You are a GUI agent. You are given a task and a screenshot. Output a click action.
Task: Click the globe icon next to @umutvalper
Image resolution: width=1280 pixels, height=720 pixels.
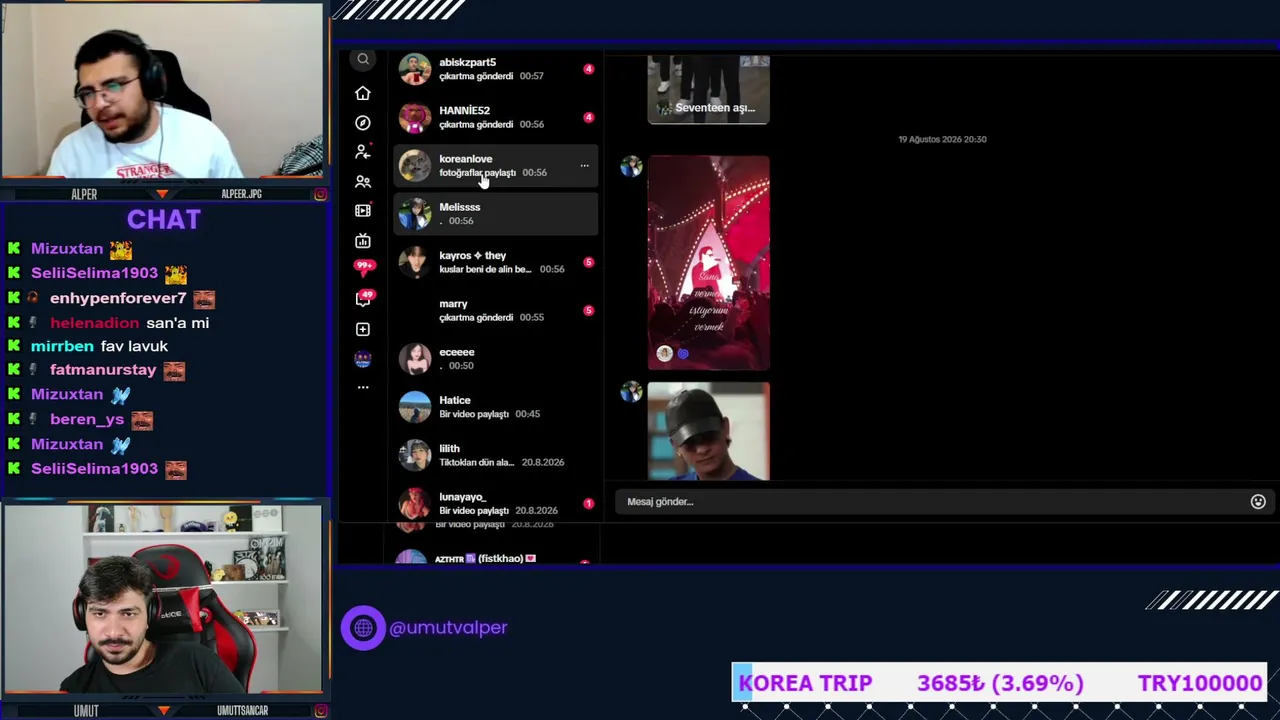tap(363, 628)
